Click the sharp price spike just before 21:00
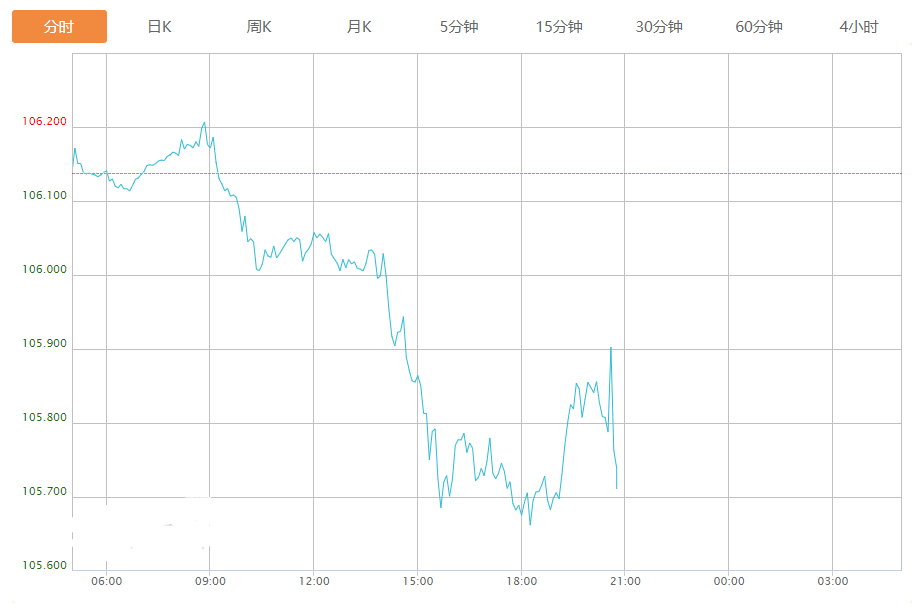Screen dimensions: 920x613 pos(610,348)
